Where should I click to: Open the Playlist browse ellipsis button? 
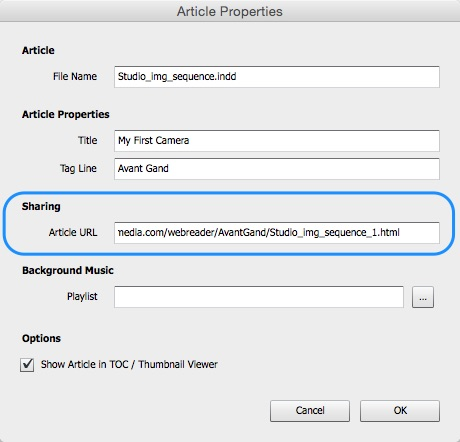tap(423, 297)
